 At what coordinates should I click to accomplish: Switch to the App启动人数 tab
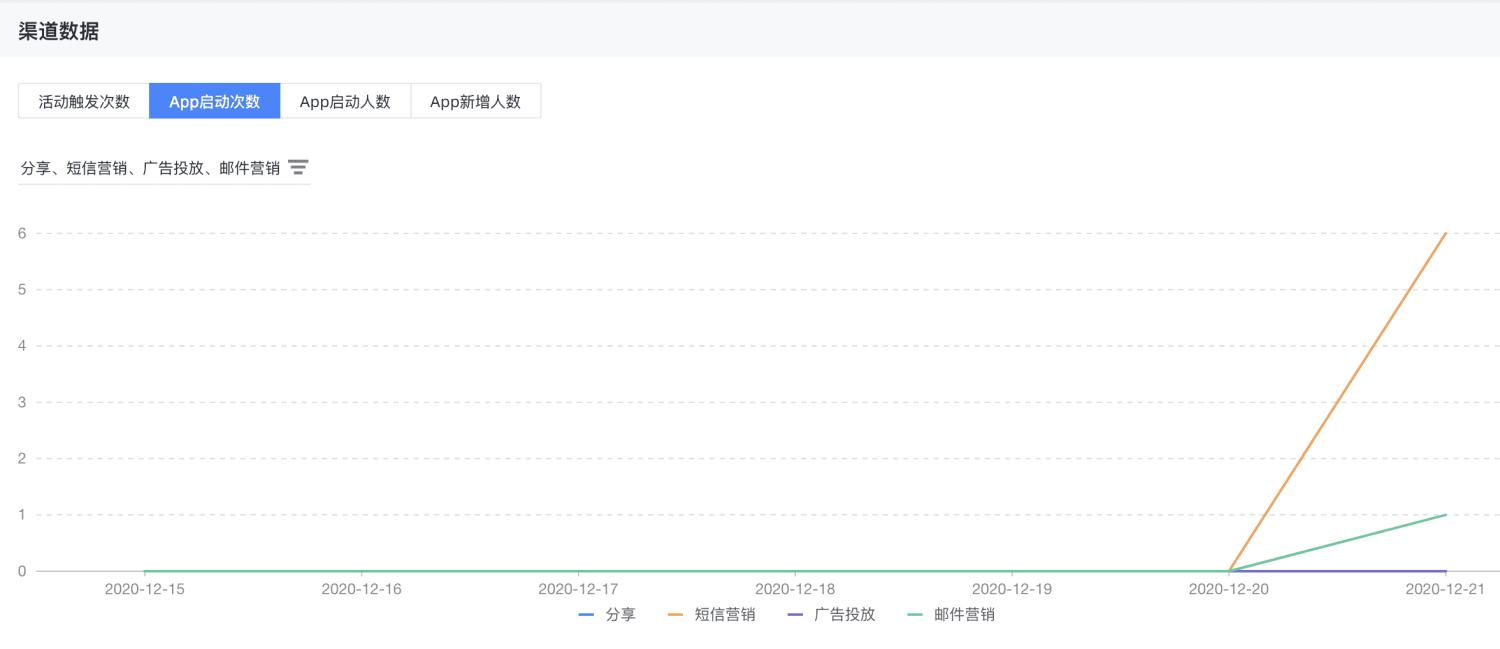(345, 100)
